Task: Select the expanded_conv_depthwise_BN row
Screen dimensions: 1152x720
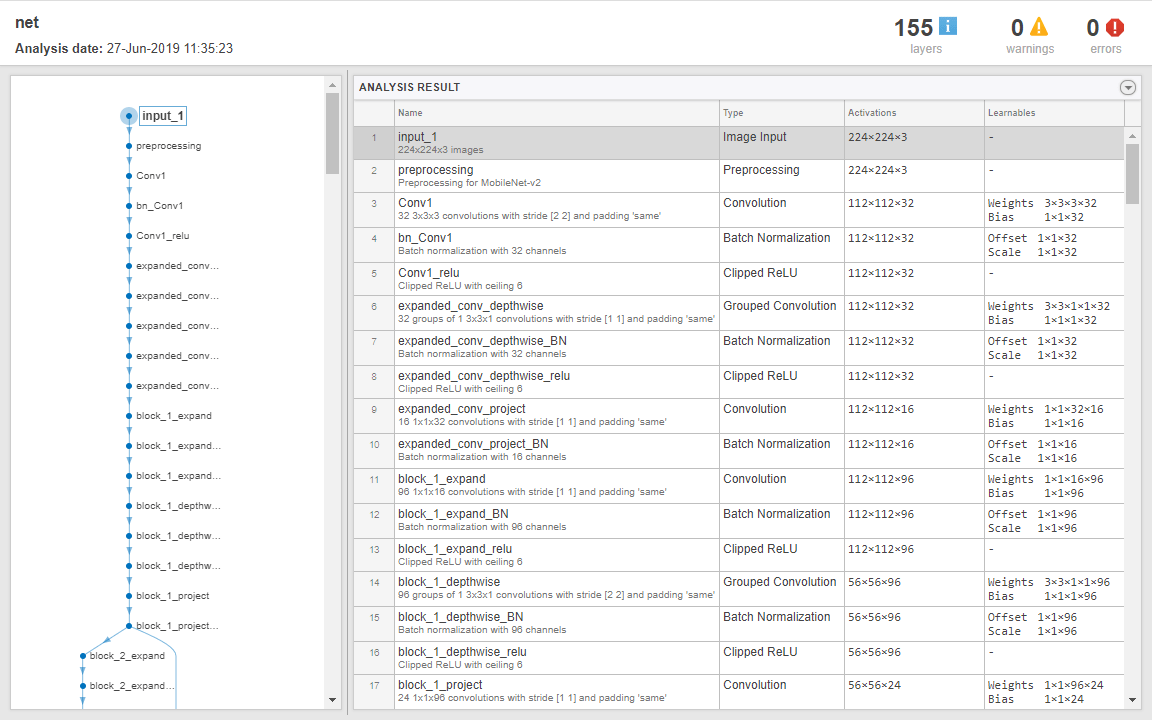Action: coord(739,348)
